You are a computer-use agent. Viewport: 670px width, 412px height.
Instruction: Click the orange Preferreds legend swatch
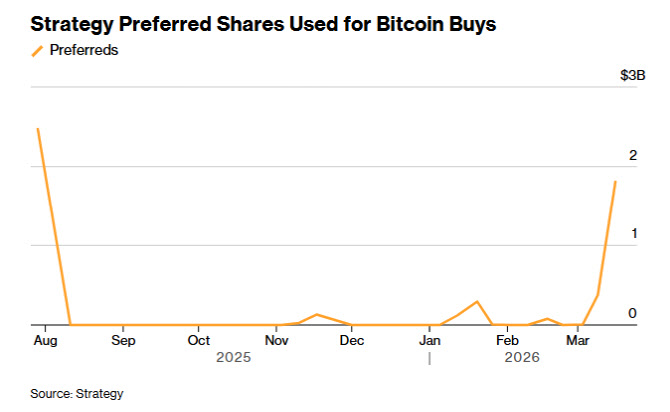37,51
